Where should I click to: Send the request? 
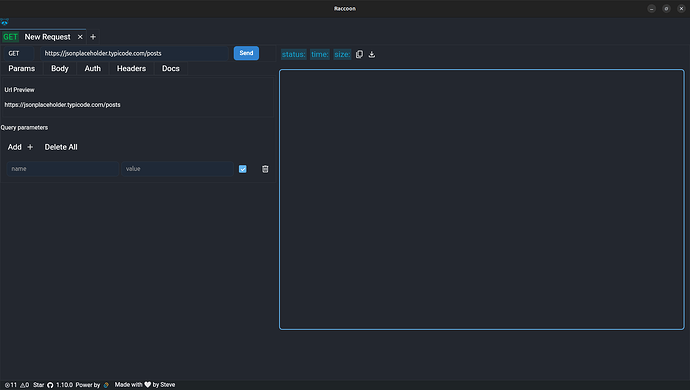click(246, 53)
